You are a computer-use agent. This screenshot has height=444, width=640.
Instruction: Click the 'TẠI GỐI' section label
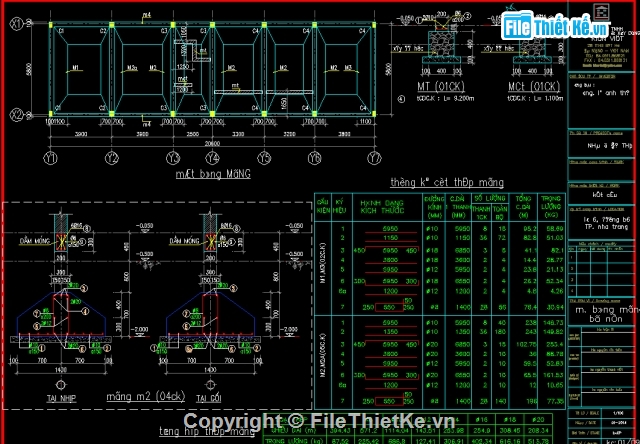tap(209, 398)
